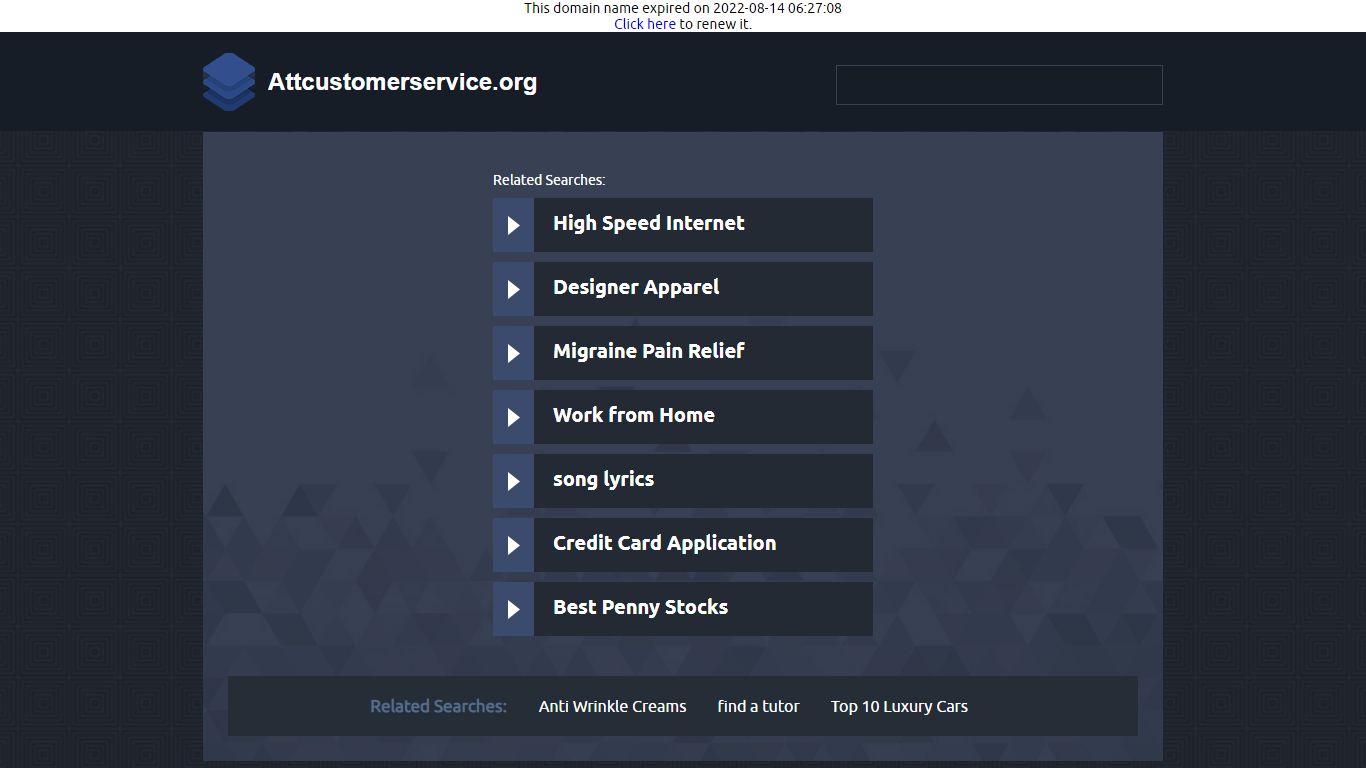
Task: Click the arrow icon beside Migraine Pain Relief
Action: pyautogui.click(x=513, y=353)
